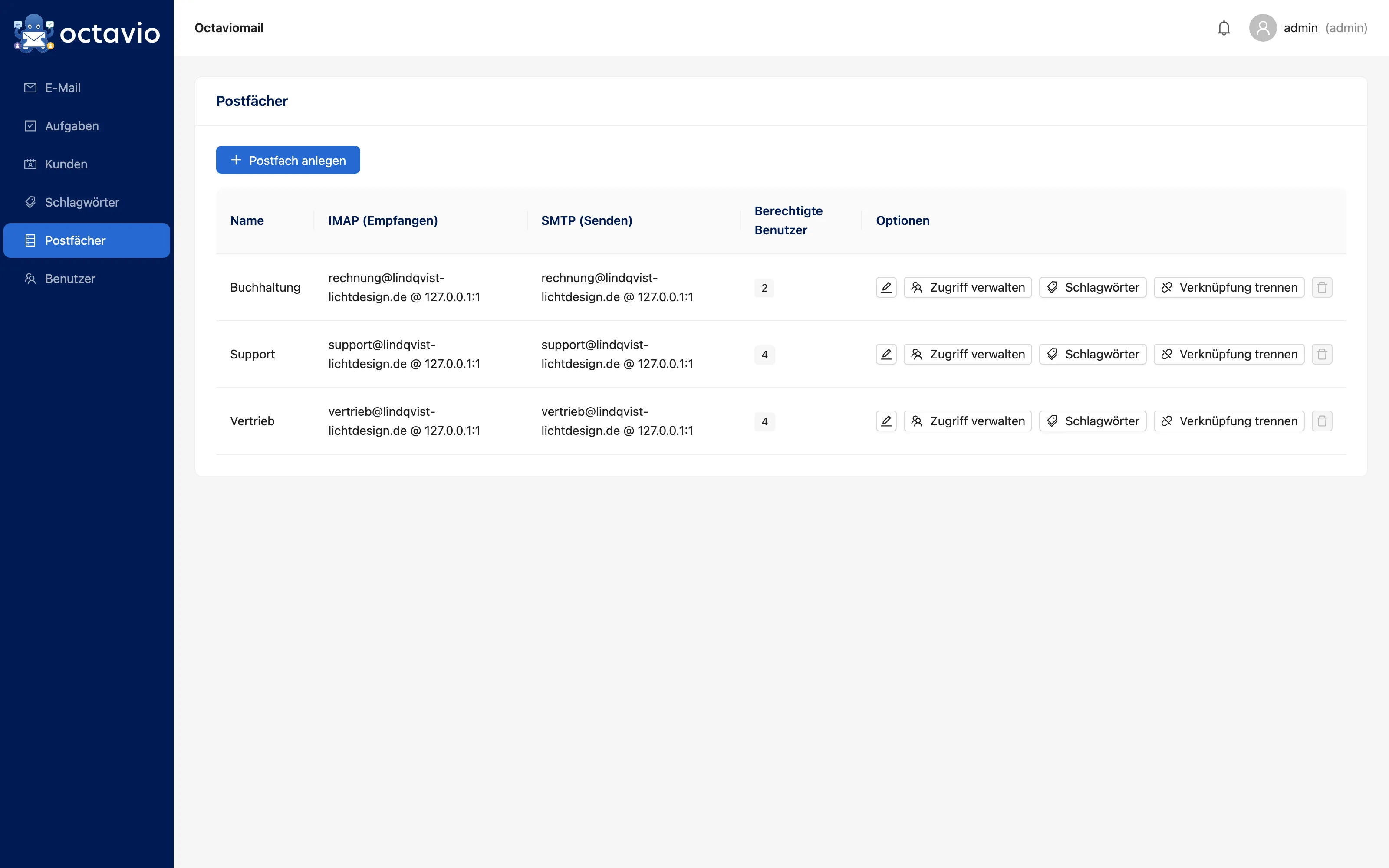Open Schlagwörter for the Support mailbox
The image size is (1389, 868).
click(x=1092, y=354)
